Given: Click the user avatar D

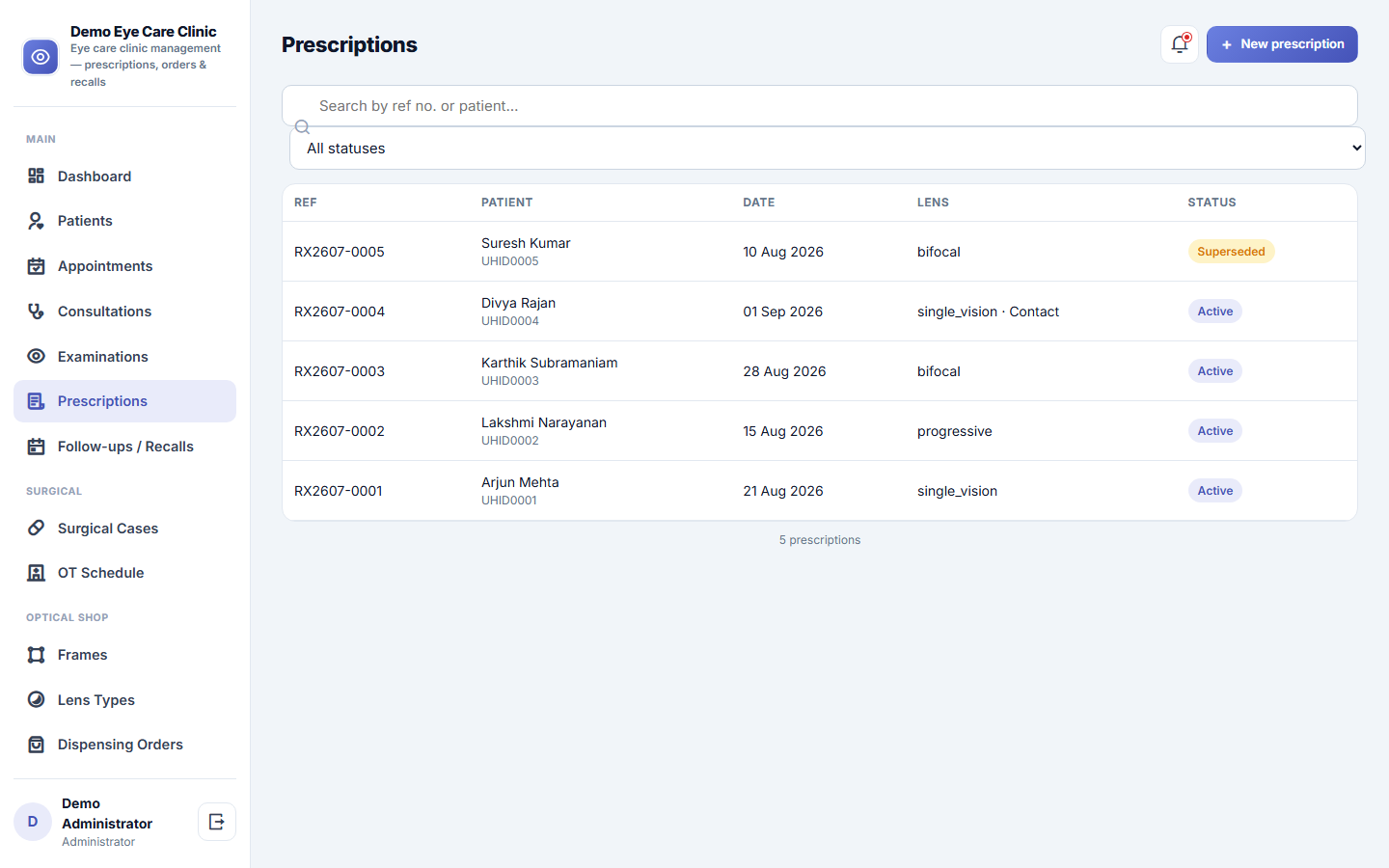Looking at the screenshot, I should [x=33, y=822].
